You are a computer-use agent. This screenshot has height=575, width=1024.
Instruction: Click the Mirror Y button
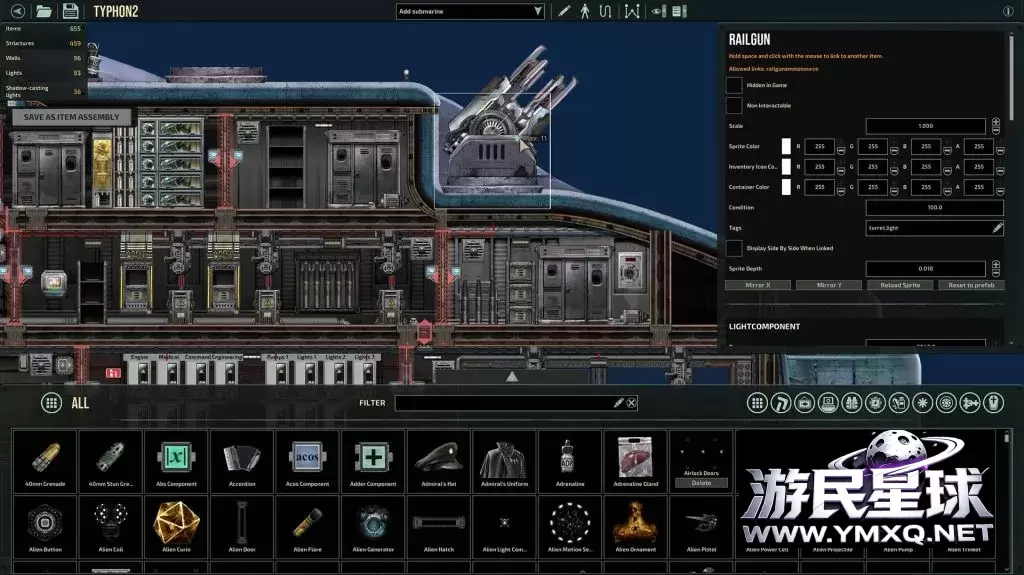pyautogui.click(x=829, y=285)
